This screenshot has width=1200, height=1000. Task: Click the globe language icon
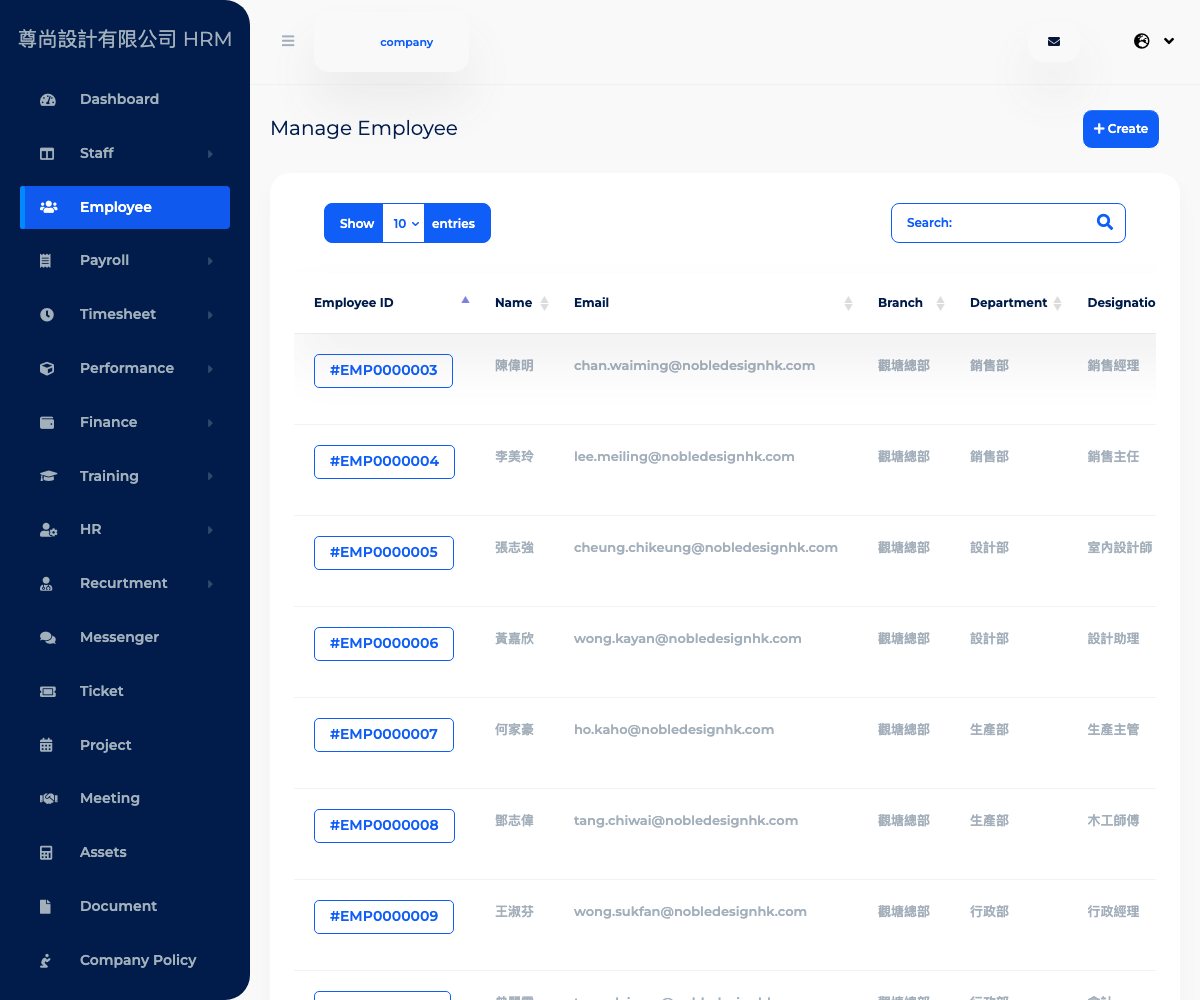tap(1142, 42)
